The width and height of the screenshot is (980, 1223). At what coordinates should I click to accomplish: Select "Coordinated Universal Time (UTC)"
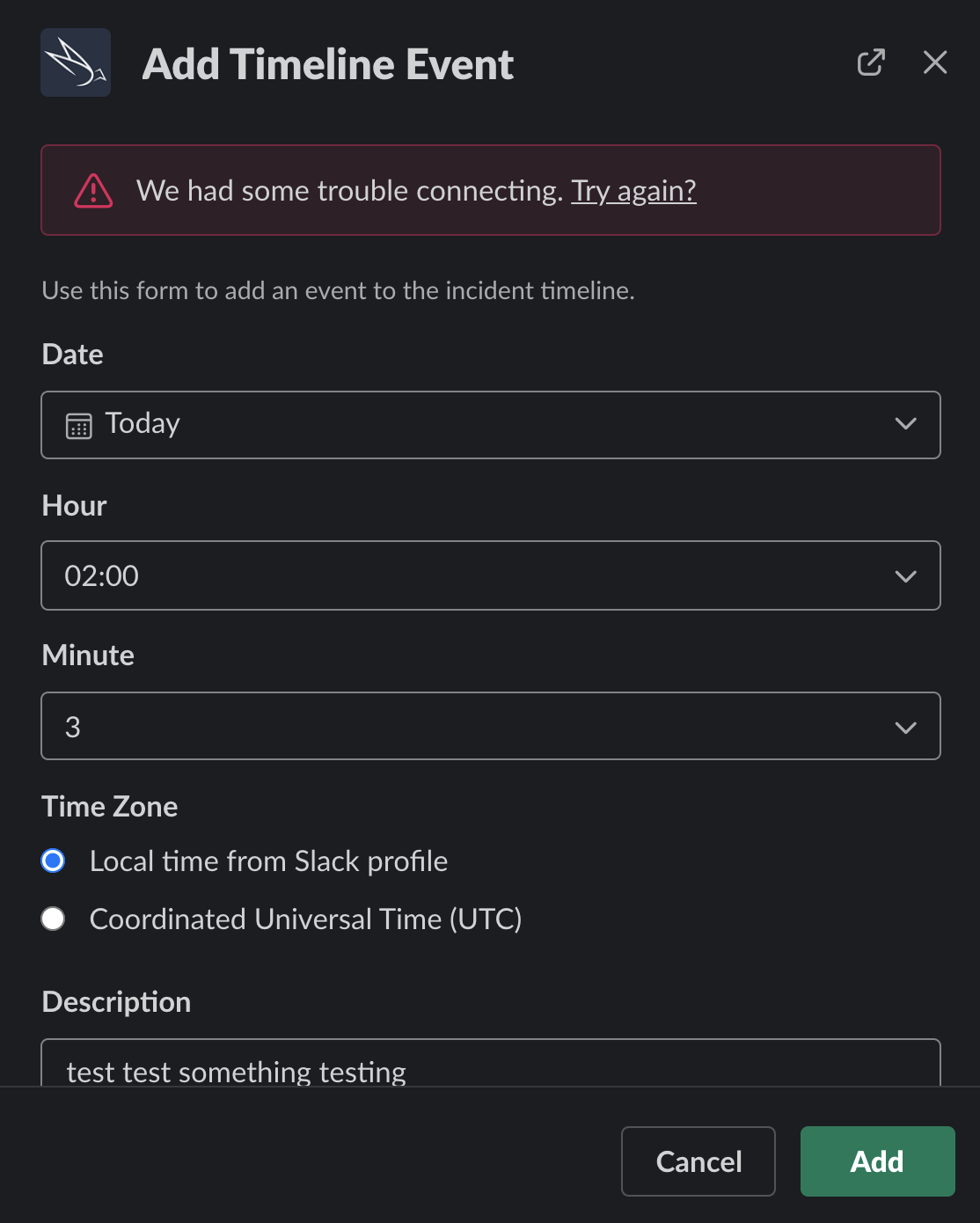[x=53, y=919]
